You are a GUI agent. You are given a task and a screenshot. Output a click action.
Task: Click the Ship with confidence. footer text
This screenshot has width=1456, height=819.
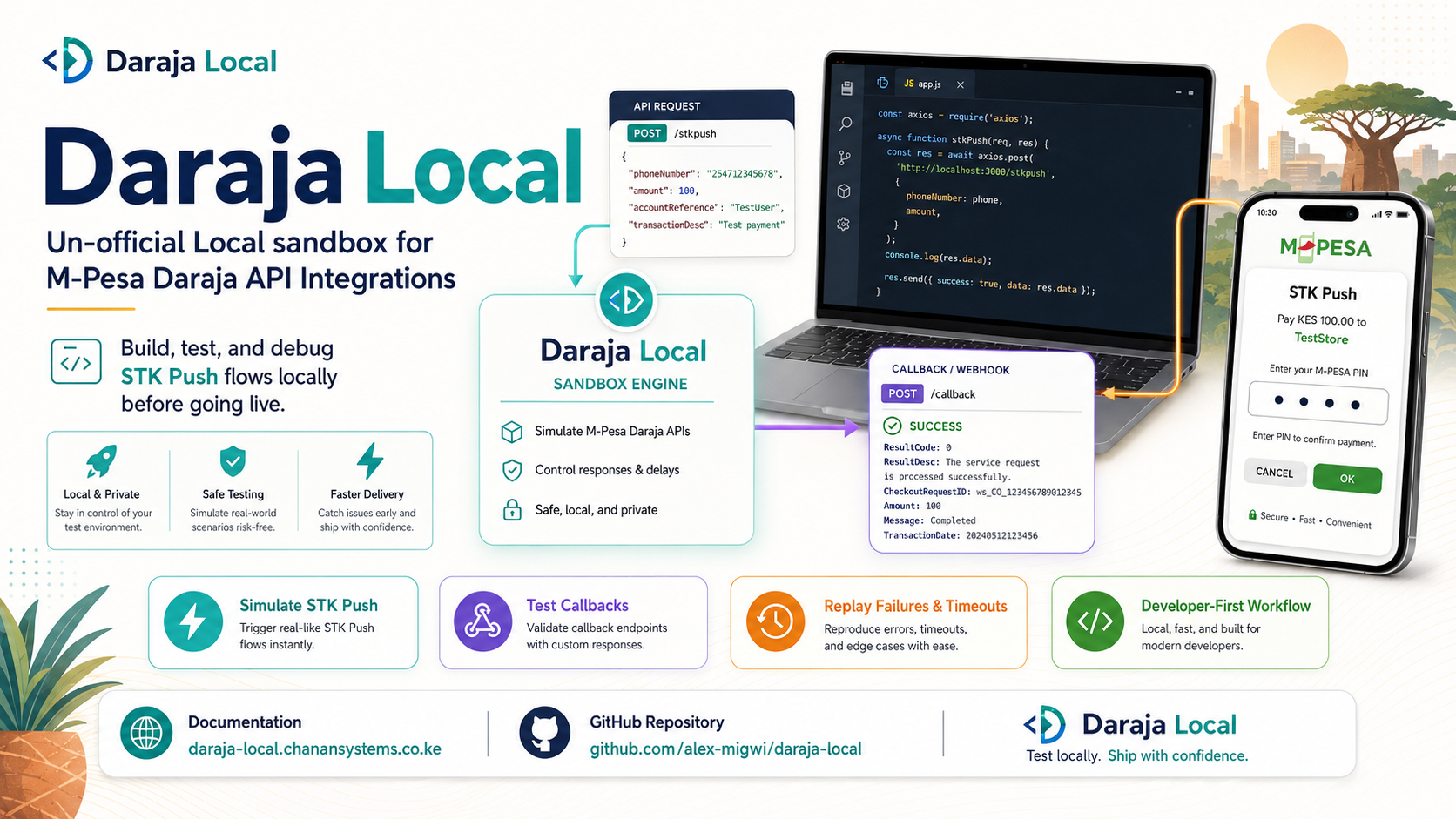[x=1177, y=755]
